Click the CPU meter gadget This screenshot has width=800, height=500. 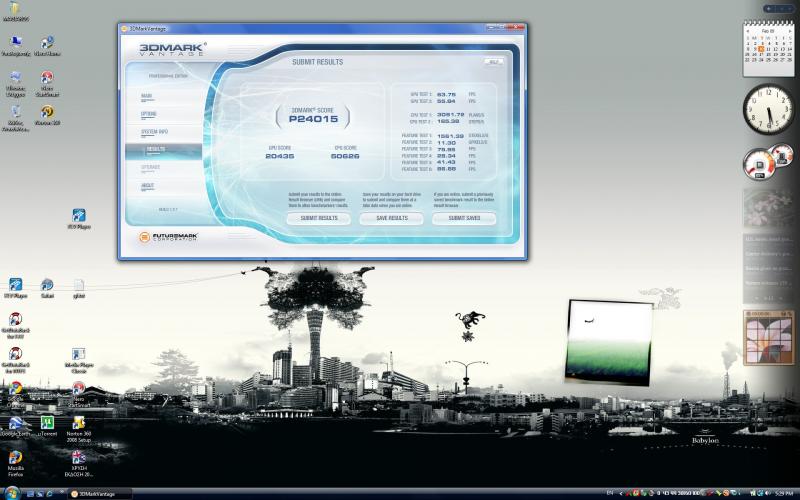click(767, 162)
